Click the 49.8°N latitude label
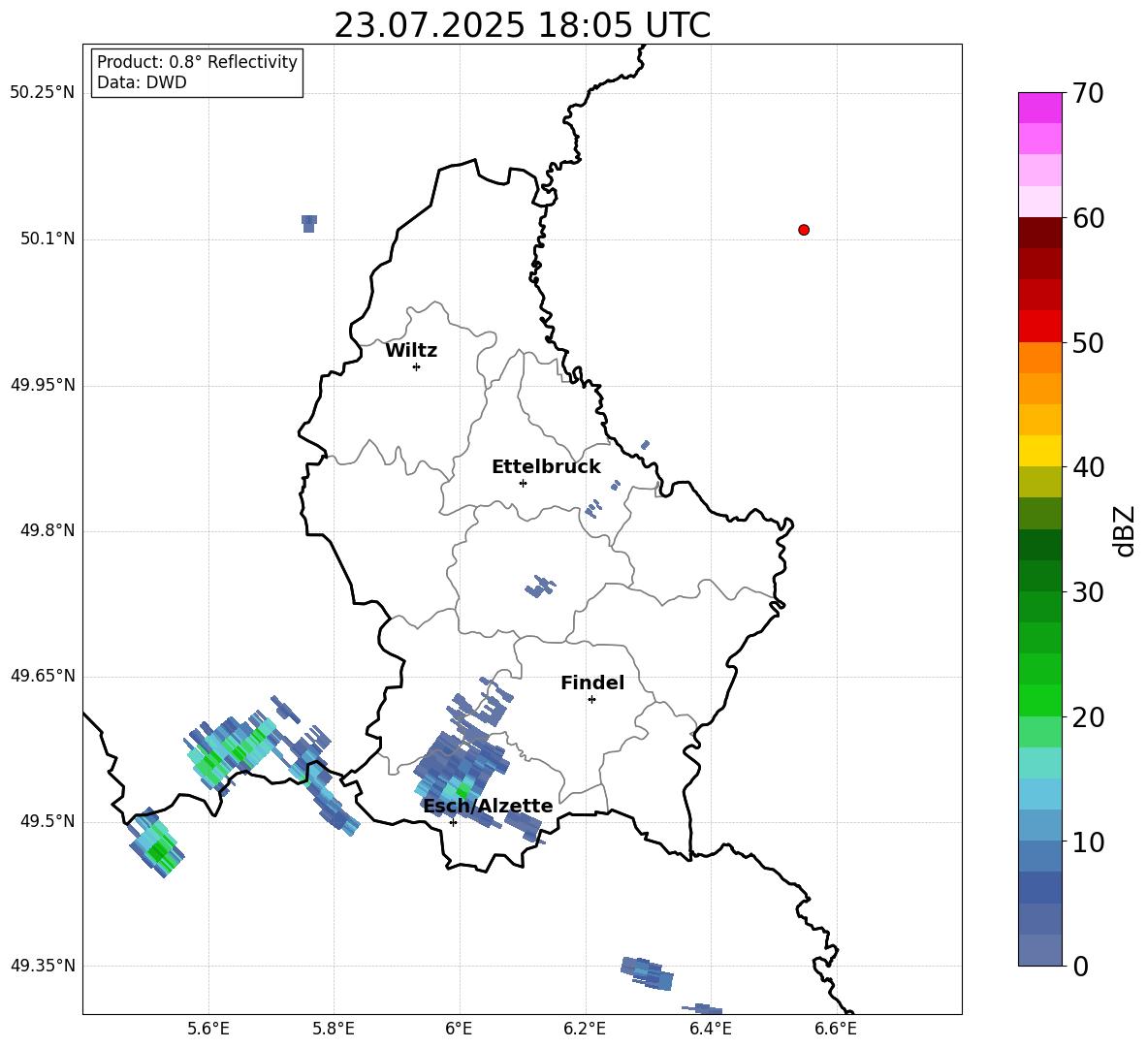Viewport: 1148px width, 1048px height. click(48, 530)
